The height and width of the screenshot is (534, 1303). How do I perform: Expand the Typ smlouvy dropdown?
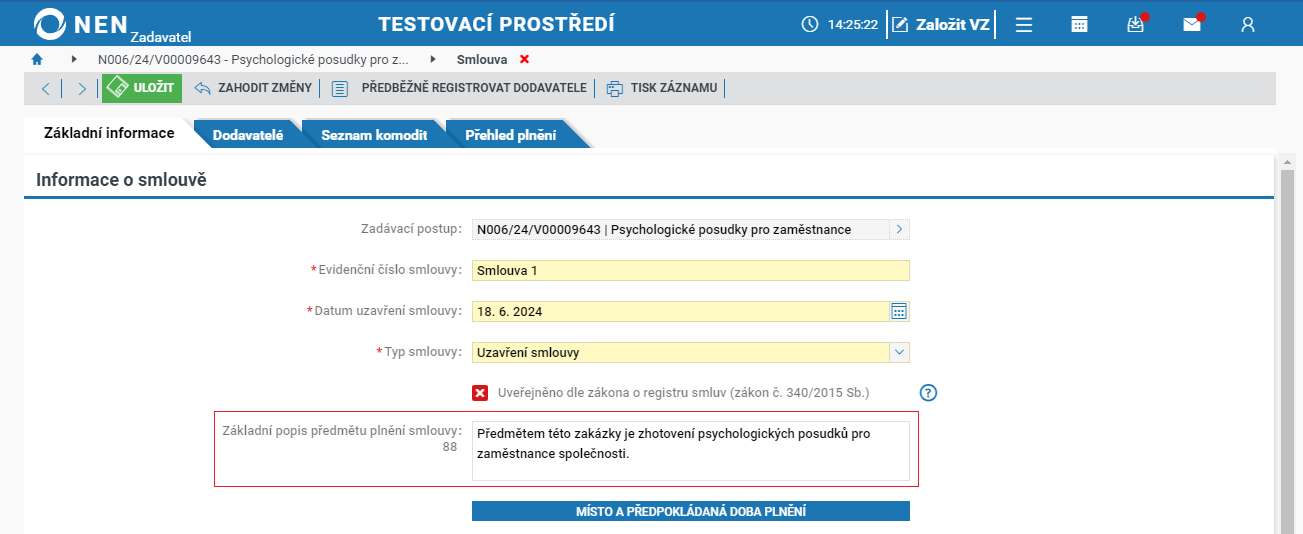click(x=899, y=352)
